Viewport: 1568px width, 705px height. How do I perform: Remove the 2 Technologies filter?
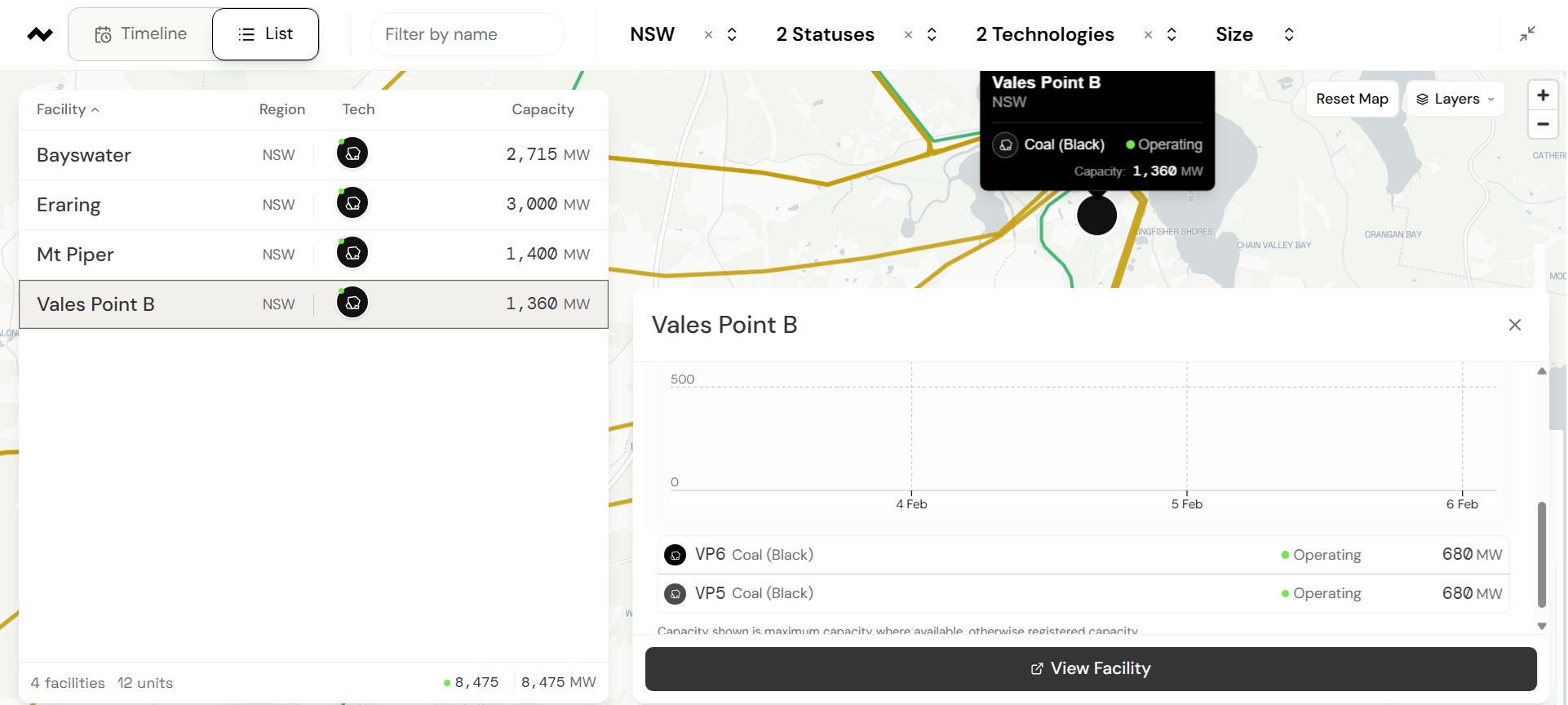[1148, 34]
